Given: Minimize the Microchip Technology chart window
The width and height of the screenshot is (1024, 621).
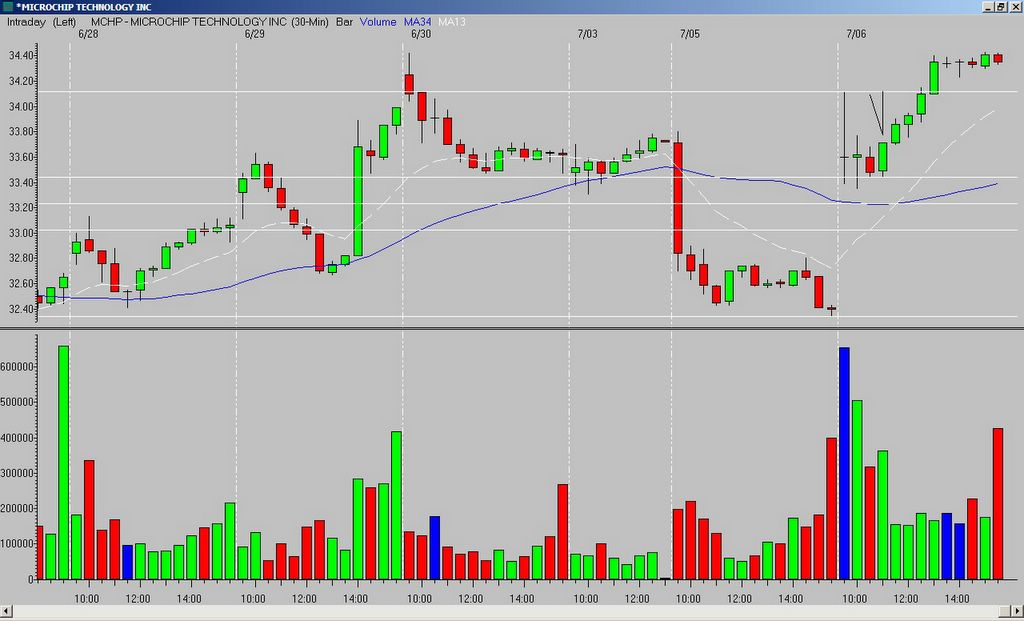Looking at the screenshot, I should tap(988, 7).
